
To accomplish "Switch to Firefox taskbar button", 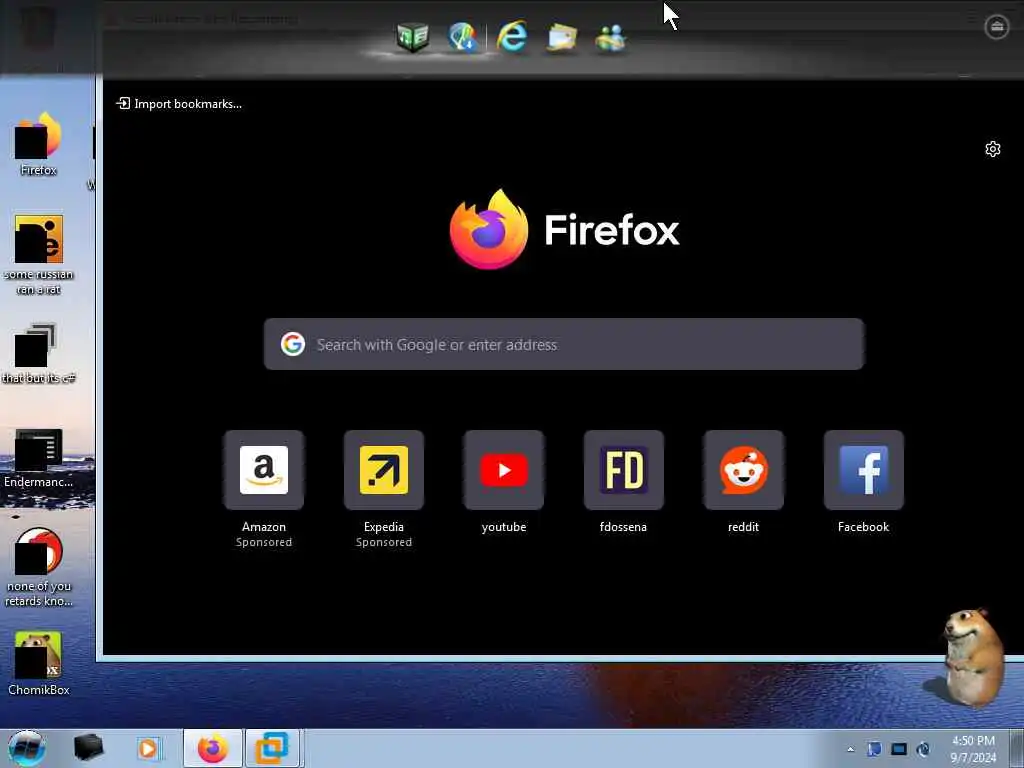I will pyautogui.click(x=213, y=748).
